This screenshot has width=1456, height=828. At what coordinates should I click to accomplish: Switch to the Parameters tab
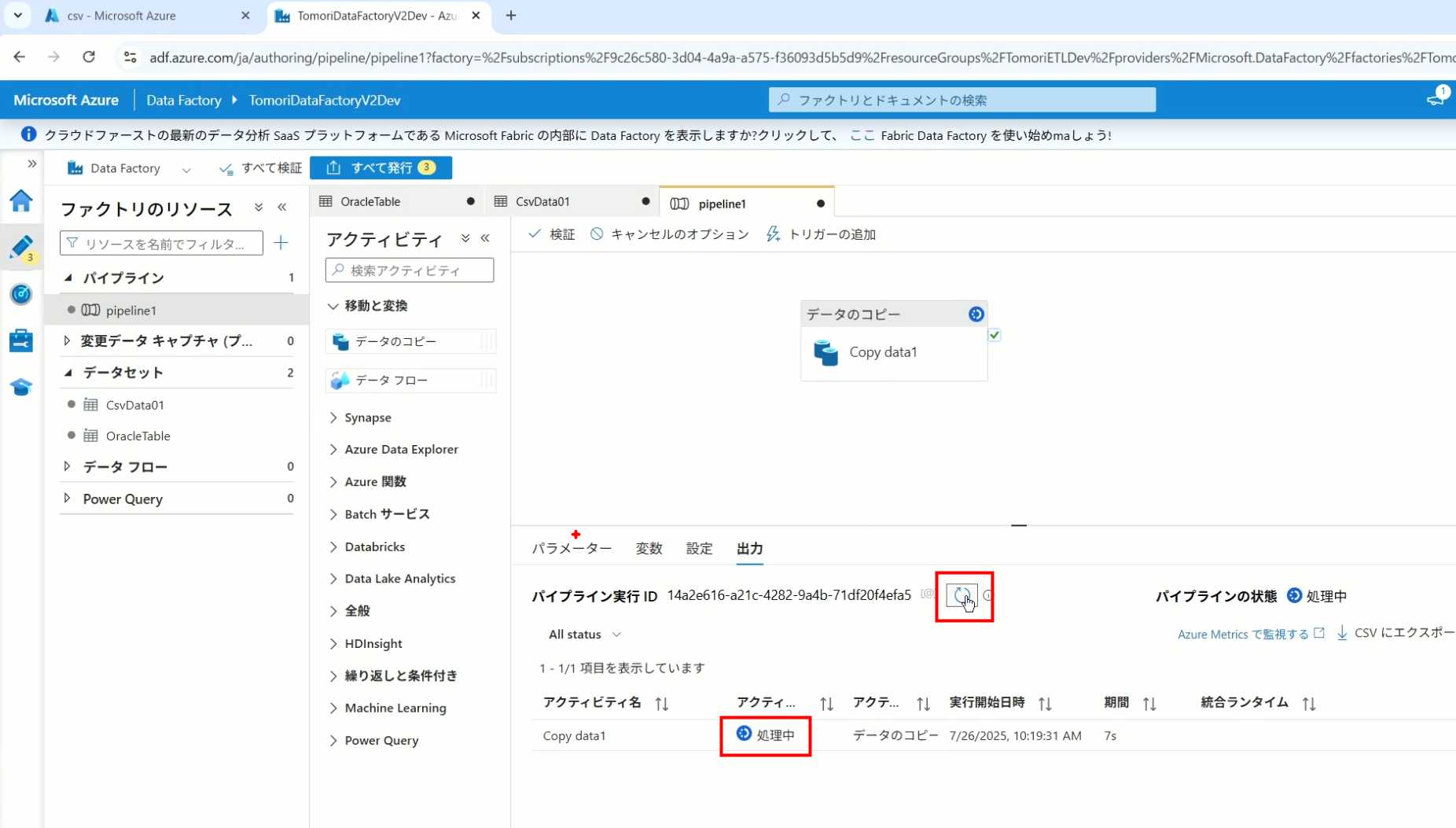tap(572, 549)
